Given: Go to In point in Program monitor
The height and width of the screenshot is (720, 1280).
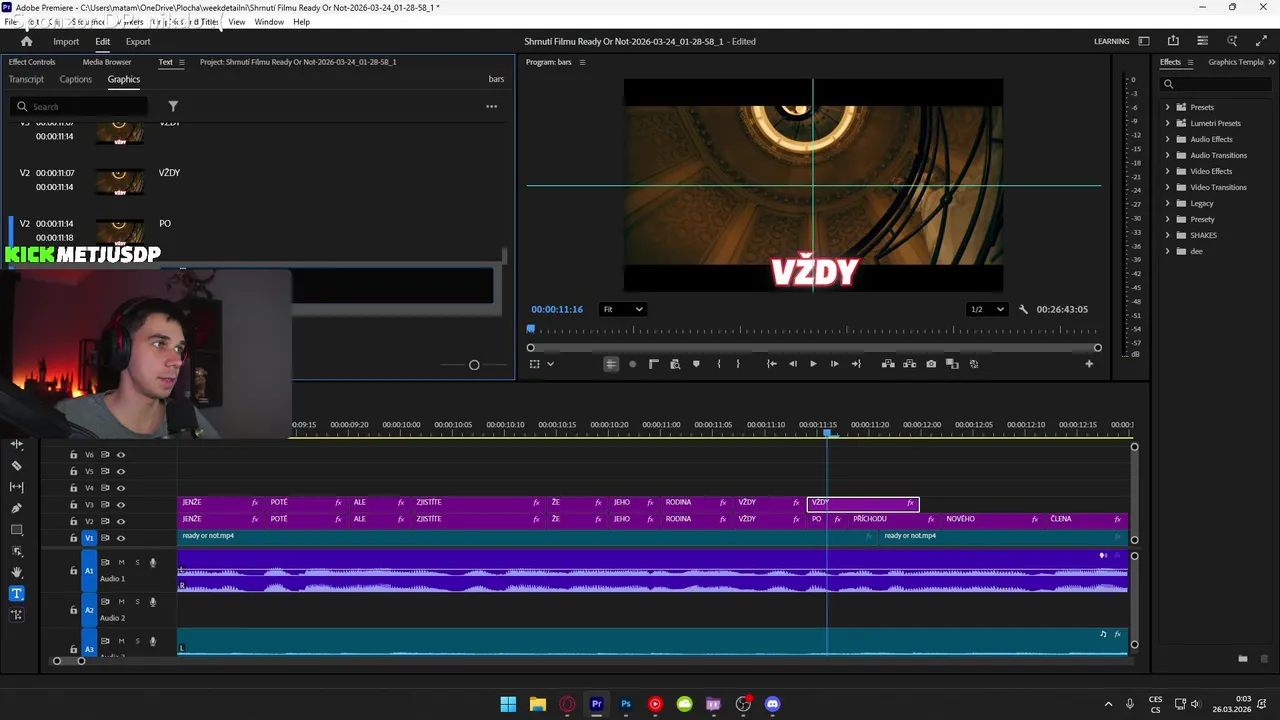Looking at the screenshot, I should pyautogui.click(x=771, y=364).
